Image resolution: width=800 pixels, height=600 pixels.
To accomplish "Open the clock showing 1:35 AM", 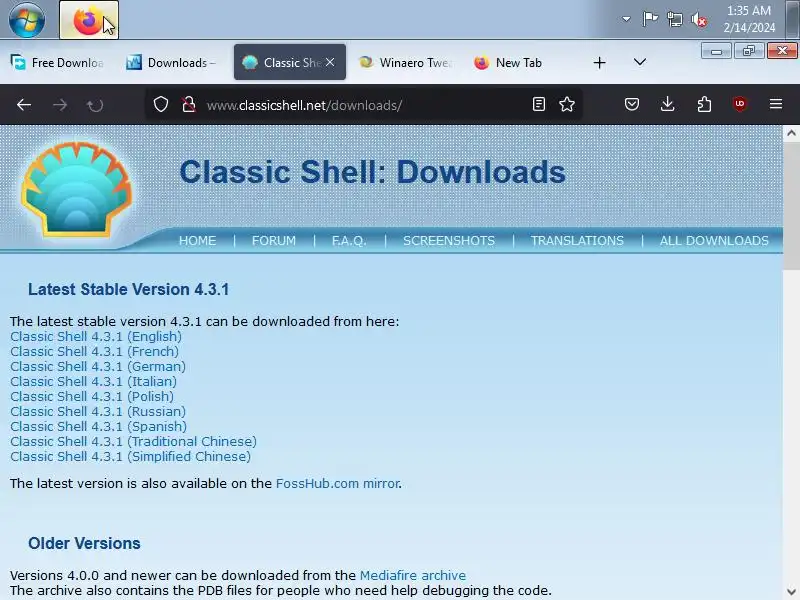I will (748, 19).
